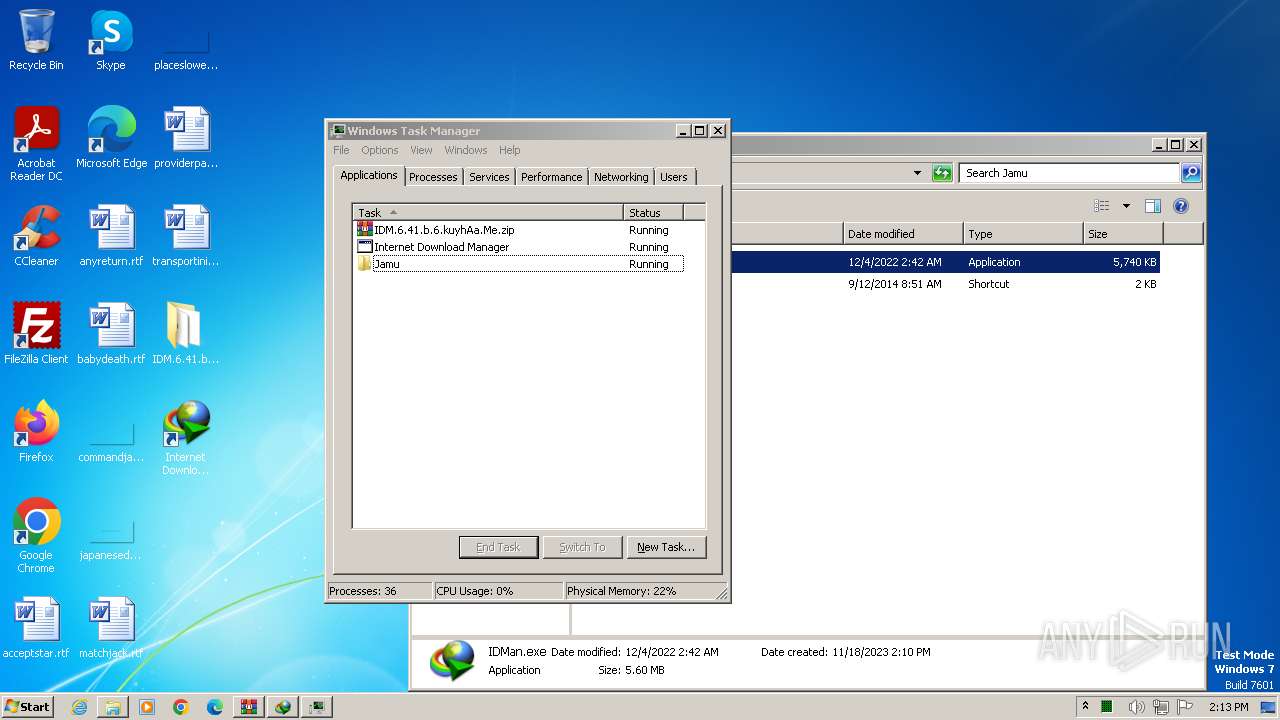The height and width of the screenshot is (720, 1280).
Task: Open Task Manager Help menu
Action: (x=510, y=150)
